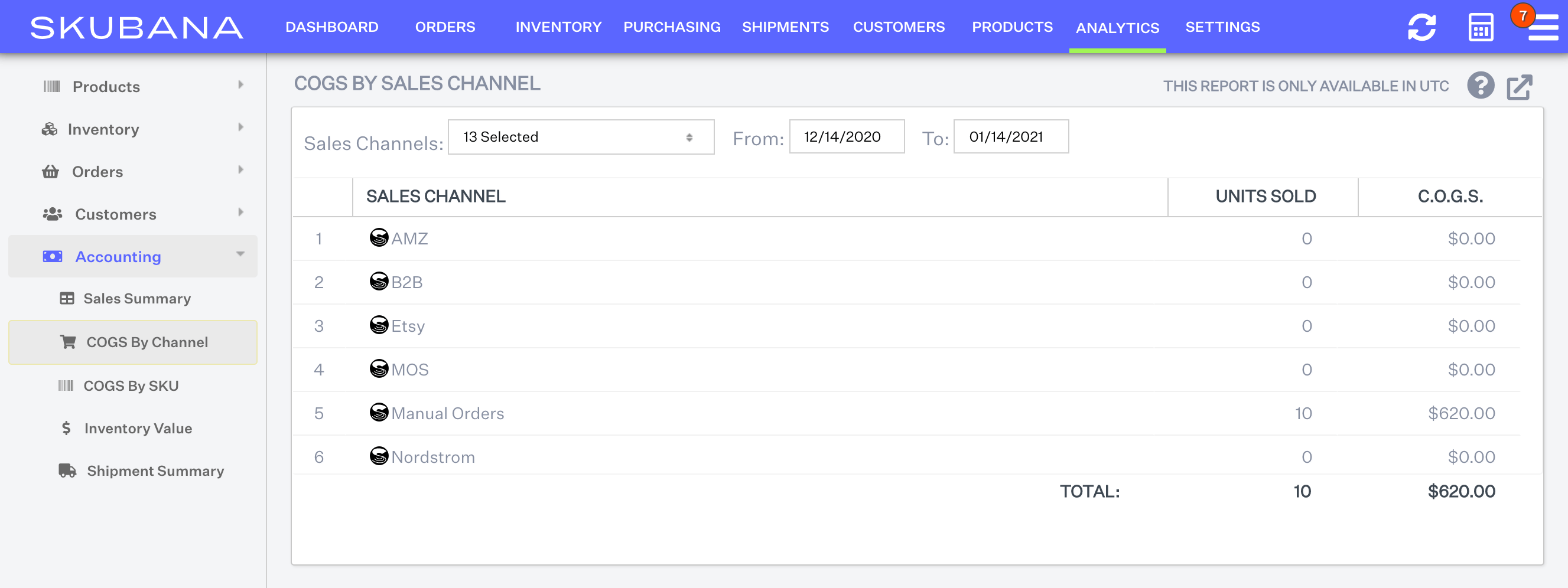The width and height of the screenshot is (1568, 588).
Task: Click the Nordstrom channel name
Action: pos(433,458)
